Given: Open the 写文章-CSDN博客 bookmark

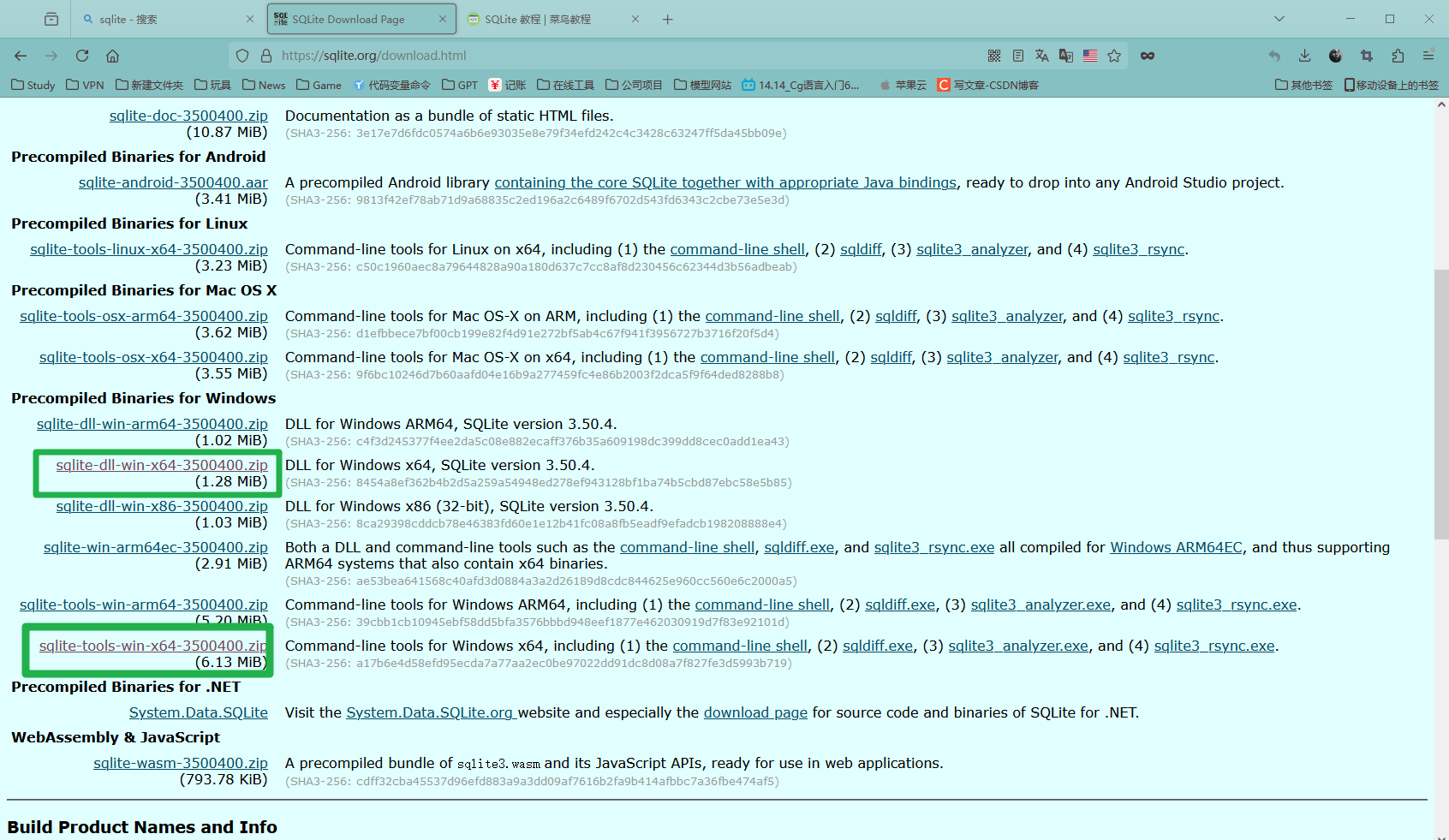Looking at the screenshot, I should tap(988, 85).
